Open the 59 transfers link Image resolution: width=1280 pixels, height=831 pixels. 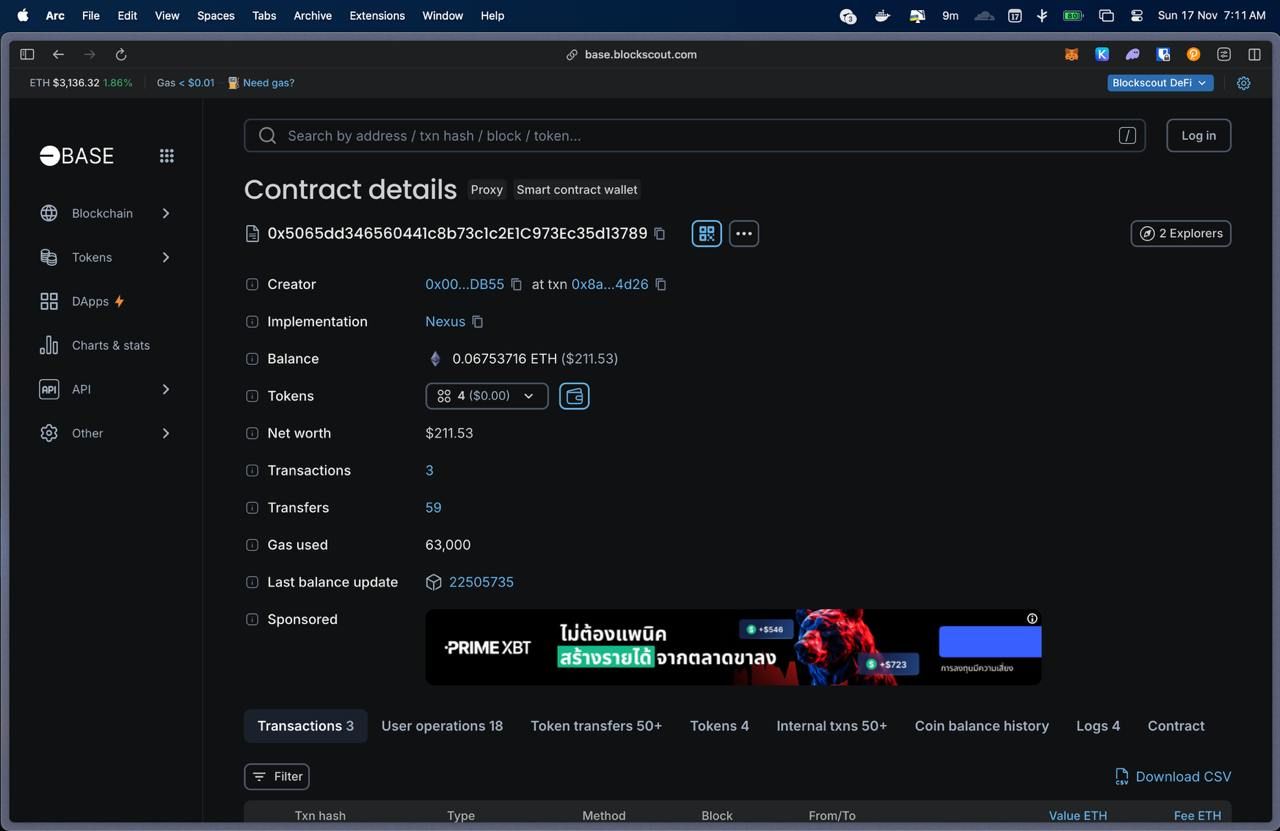pos(433,508)
